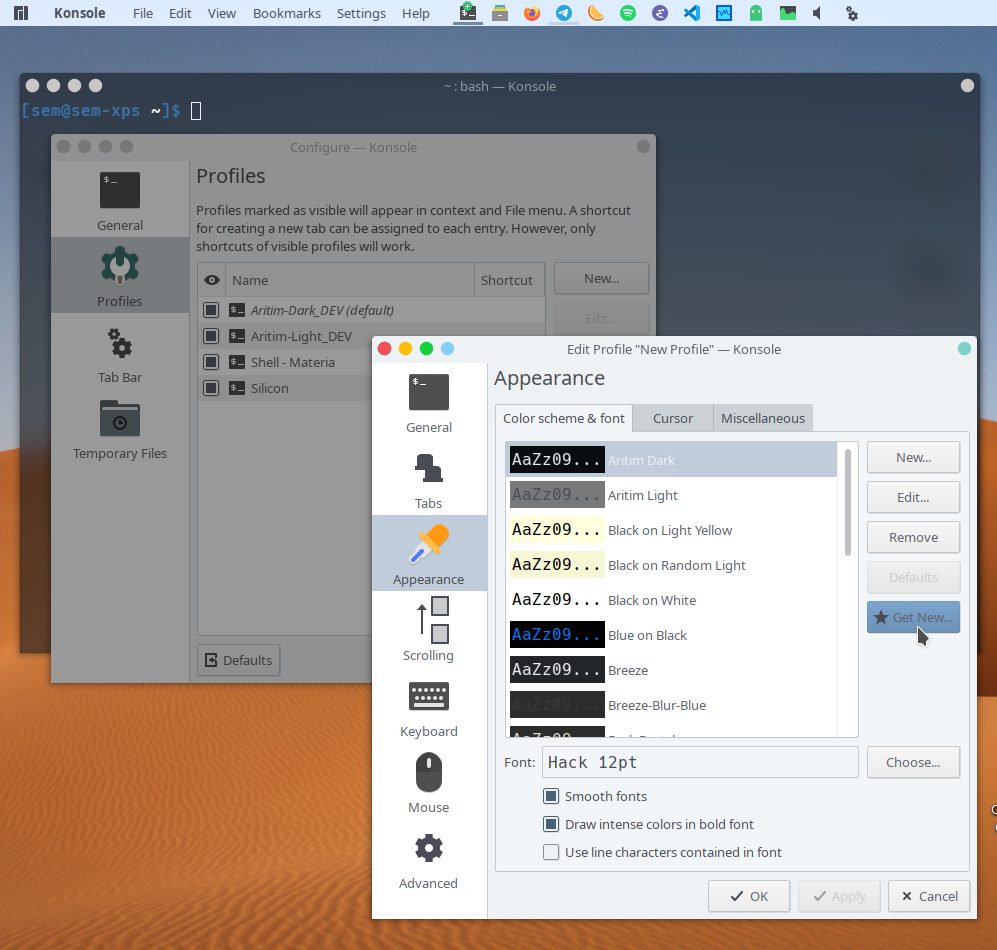Open the Edit menu in the top menu bar
The height and width of the screenshot is (950, 997).
[x=180, y=13]
